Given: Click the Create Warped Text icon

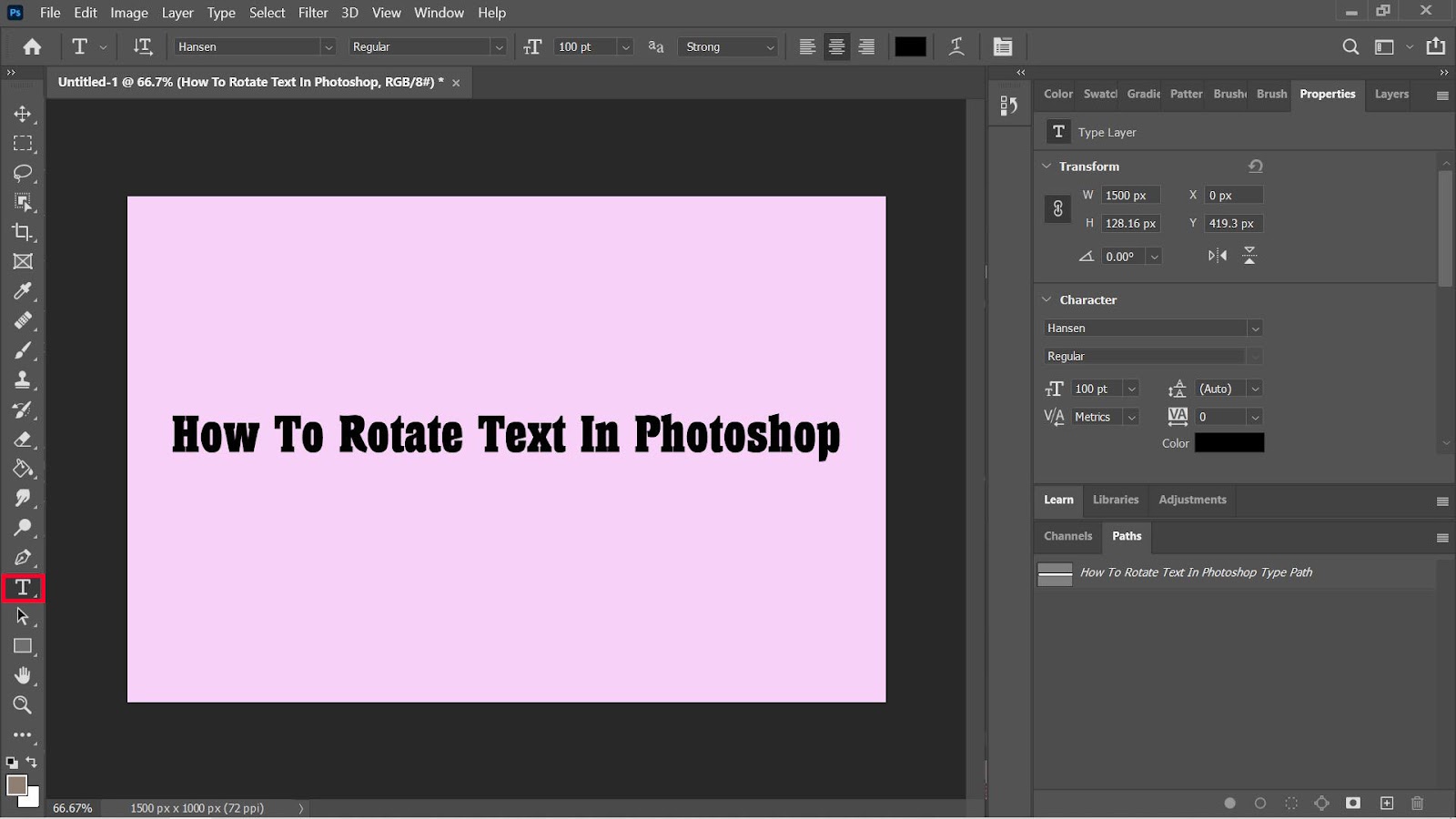Looking at the screenshot, I should tap(956, 46).
